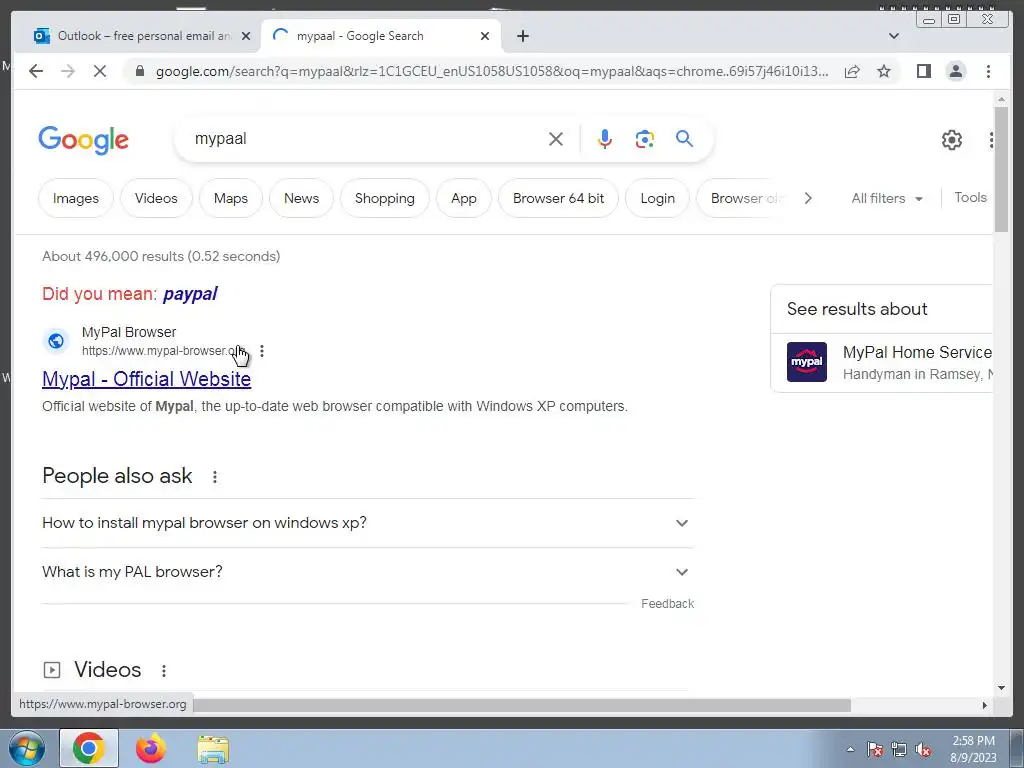
Task: Show more filter chips with right arrow
Action: click(x=808, y=199)
